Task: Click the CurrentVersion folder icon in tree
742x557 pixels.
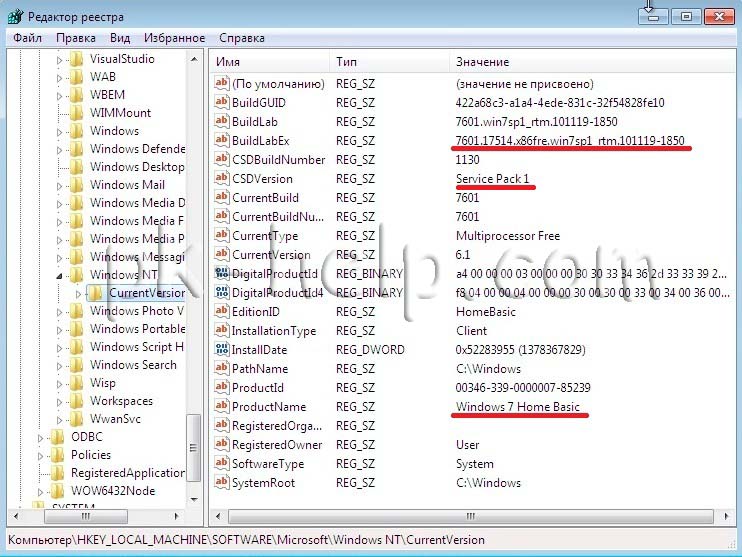Action: click(x=95, y=293)
